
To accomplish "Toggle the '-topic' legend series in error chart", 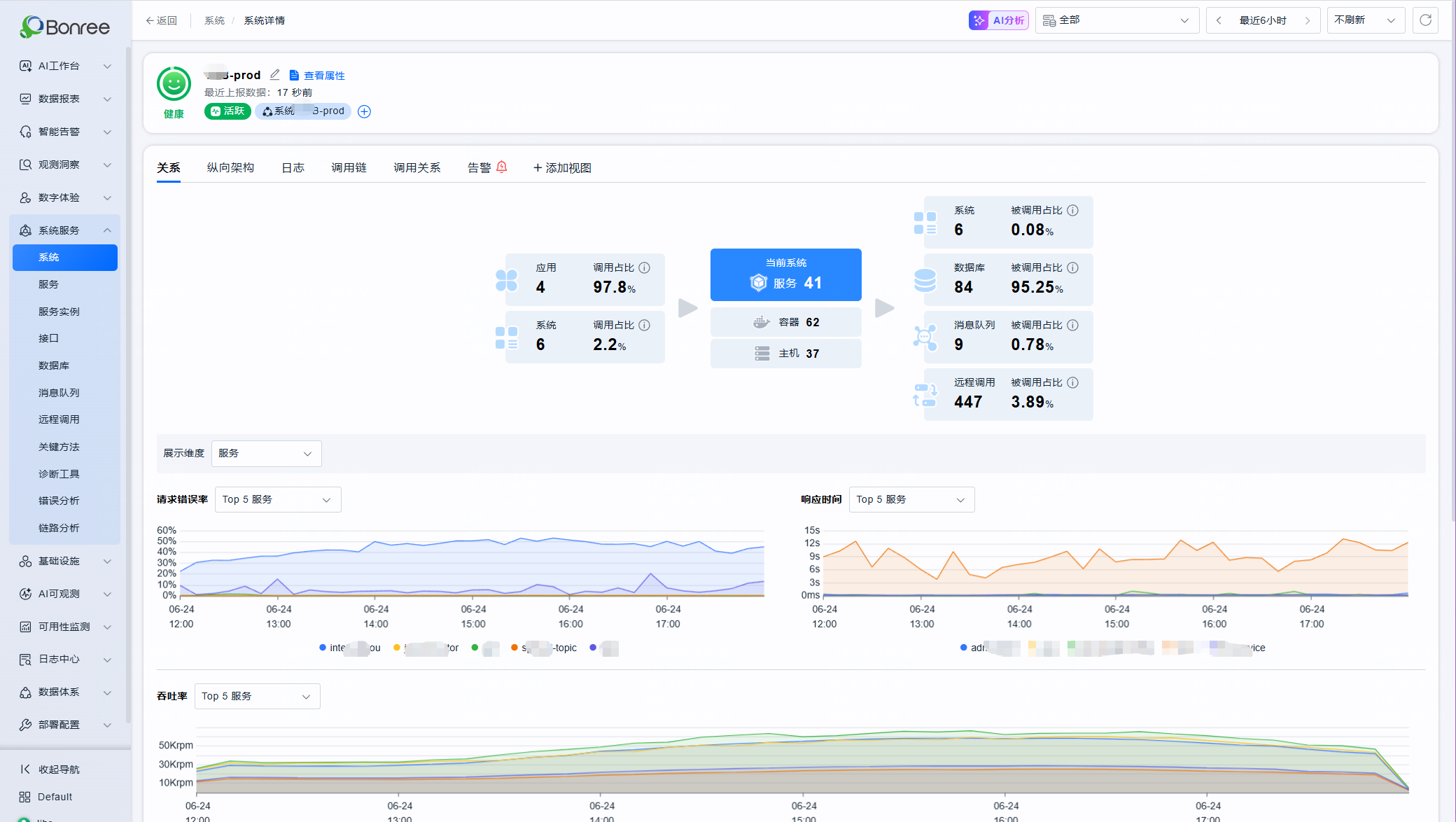I will pyautogui.click(x=545, y=648).
